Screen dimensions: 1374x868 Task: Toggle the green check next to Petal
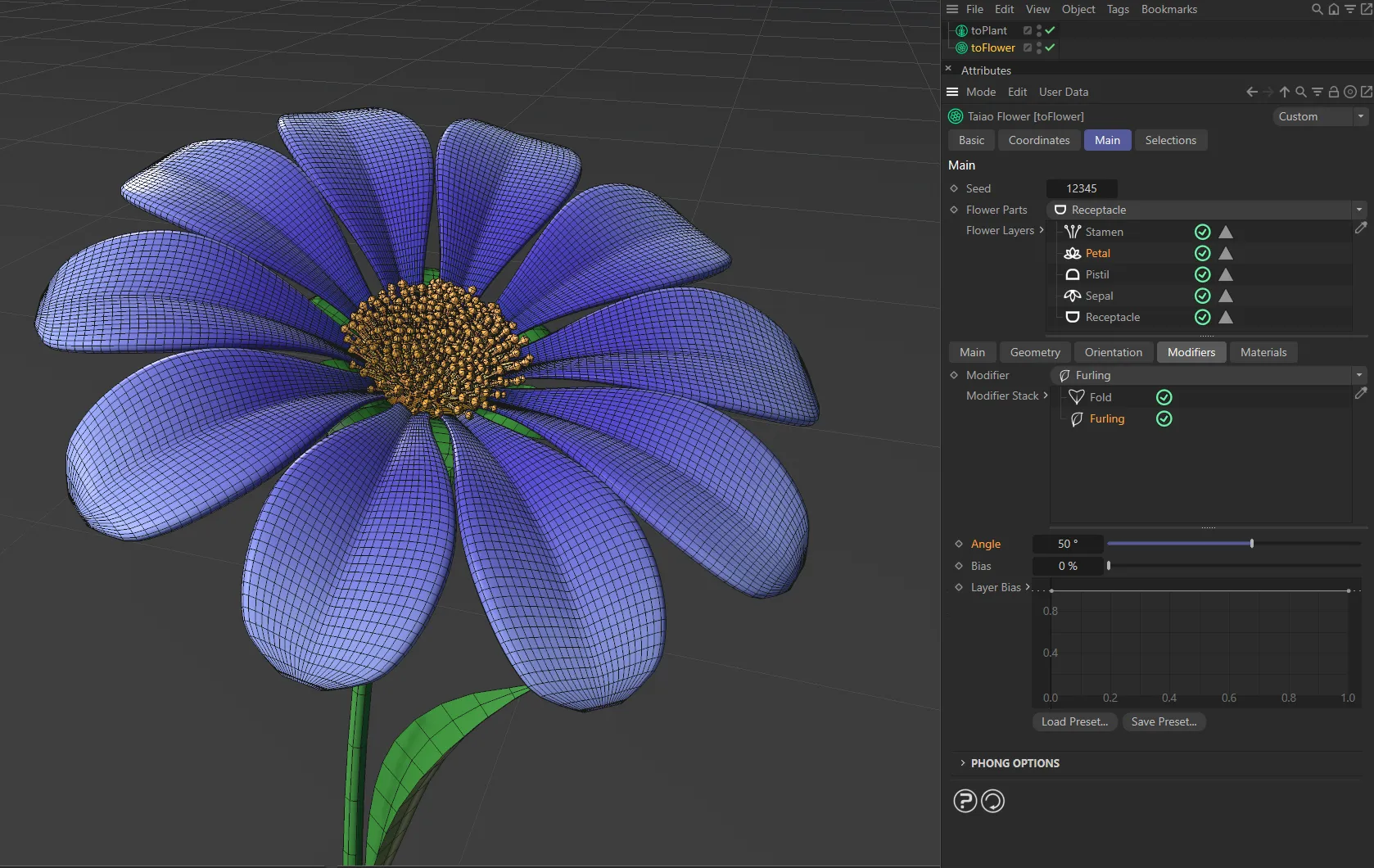(x=1202, y=253)
